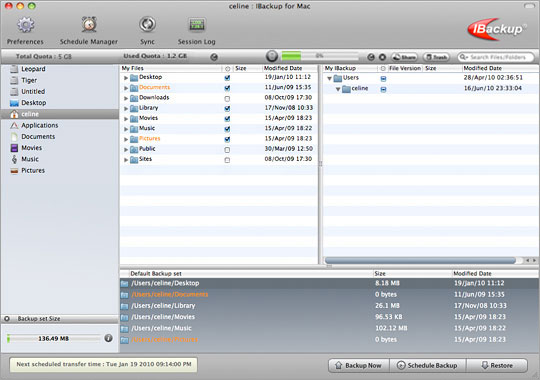Click the Default Backup set column header
Image resolution: width=540 pixels, height=380 pixels.
250,274
